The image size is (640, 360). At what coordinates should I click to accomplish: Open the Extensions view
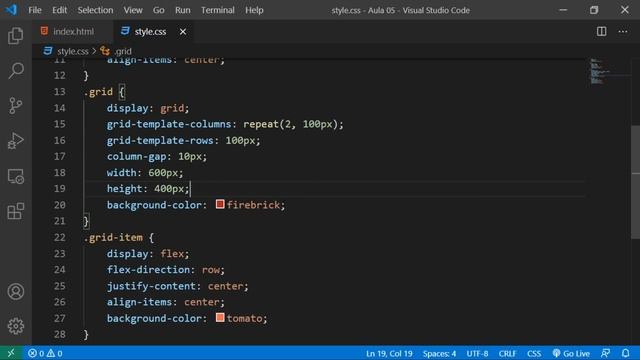point(16,211)
